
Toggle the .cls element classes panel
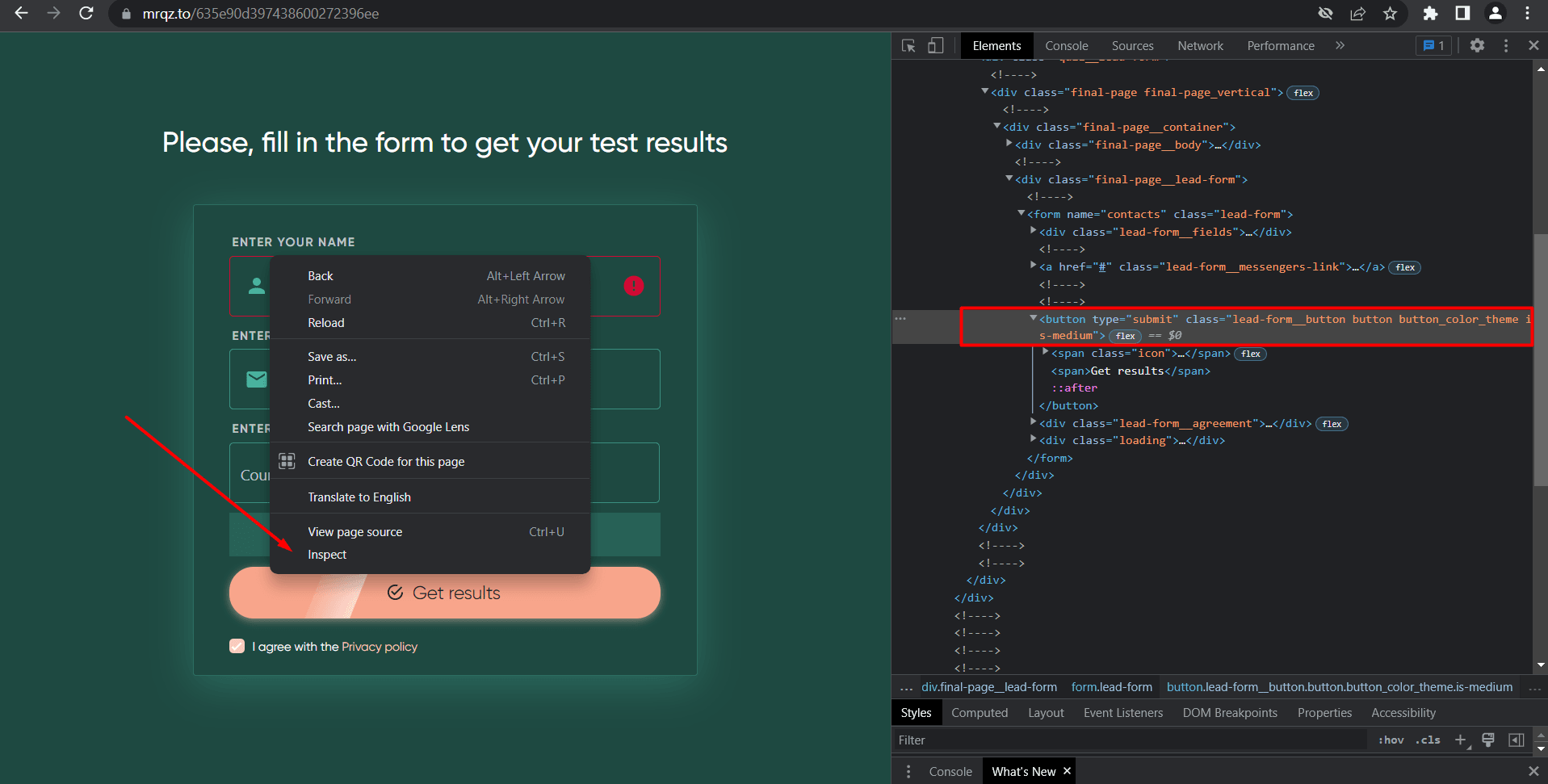pos(1428,740)
